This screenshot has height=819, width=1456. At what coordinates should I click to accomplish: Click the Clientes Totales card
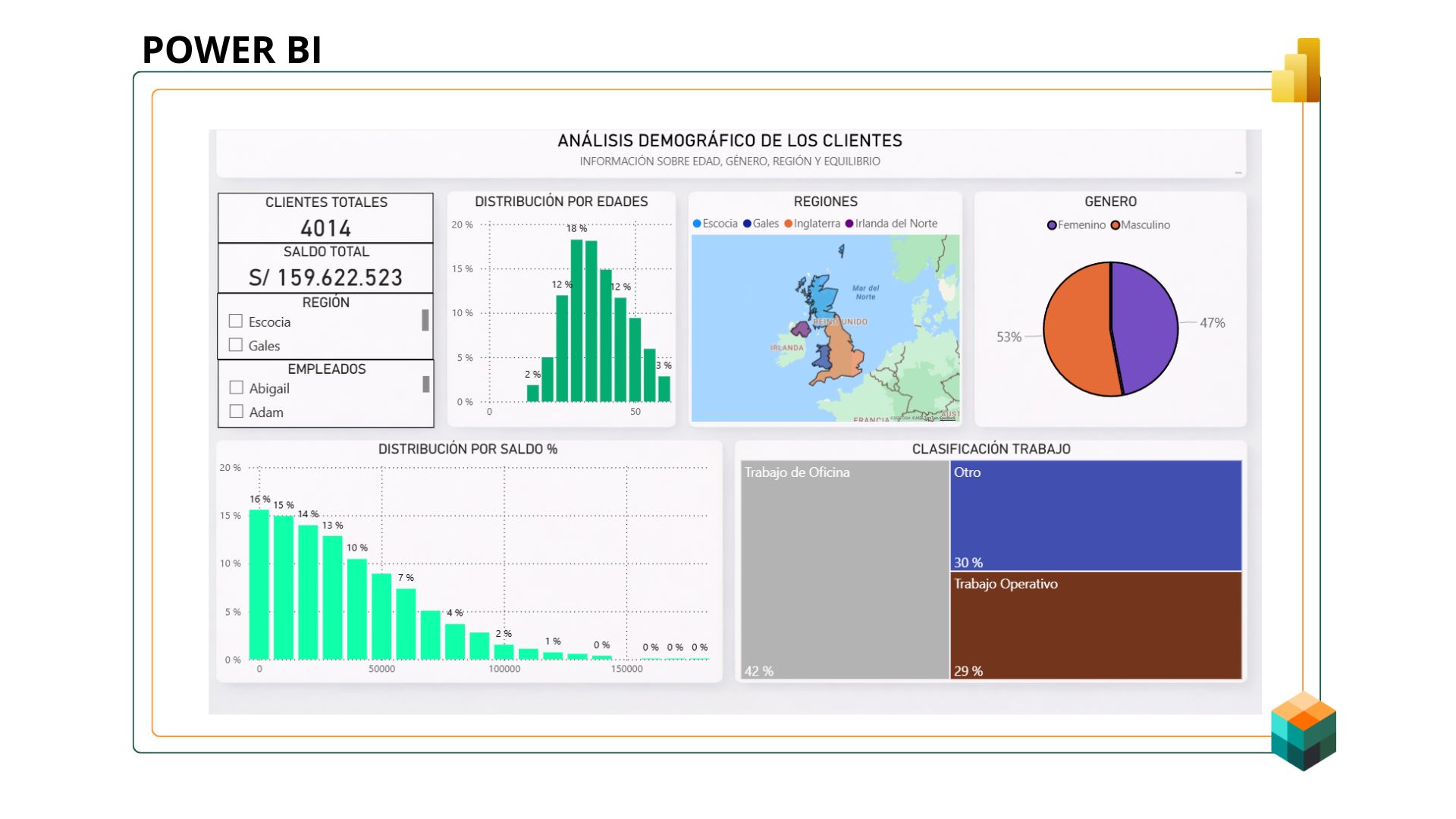point(325,218)
